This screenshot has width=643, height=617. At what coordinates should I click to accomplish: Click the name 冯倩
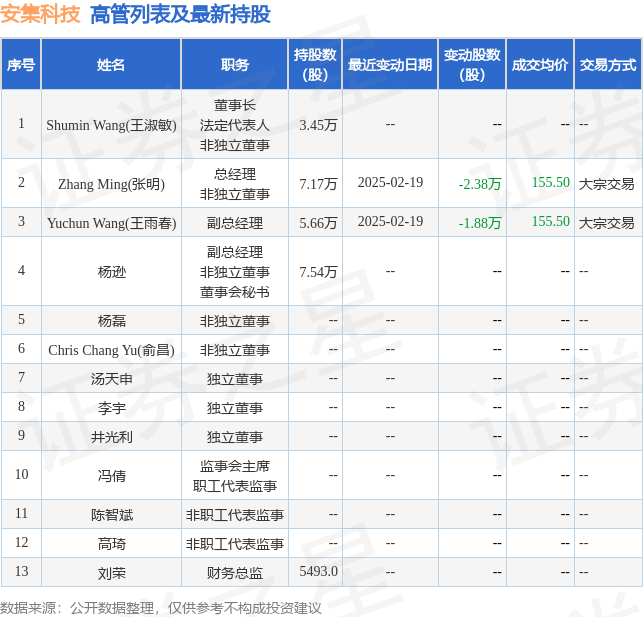pyautogui.click(x=112, y=476)
